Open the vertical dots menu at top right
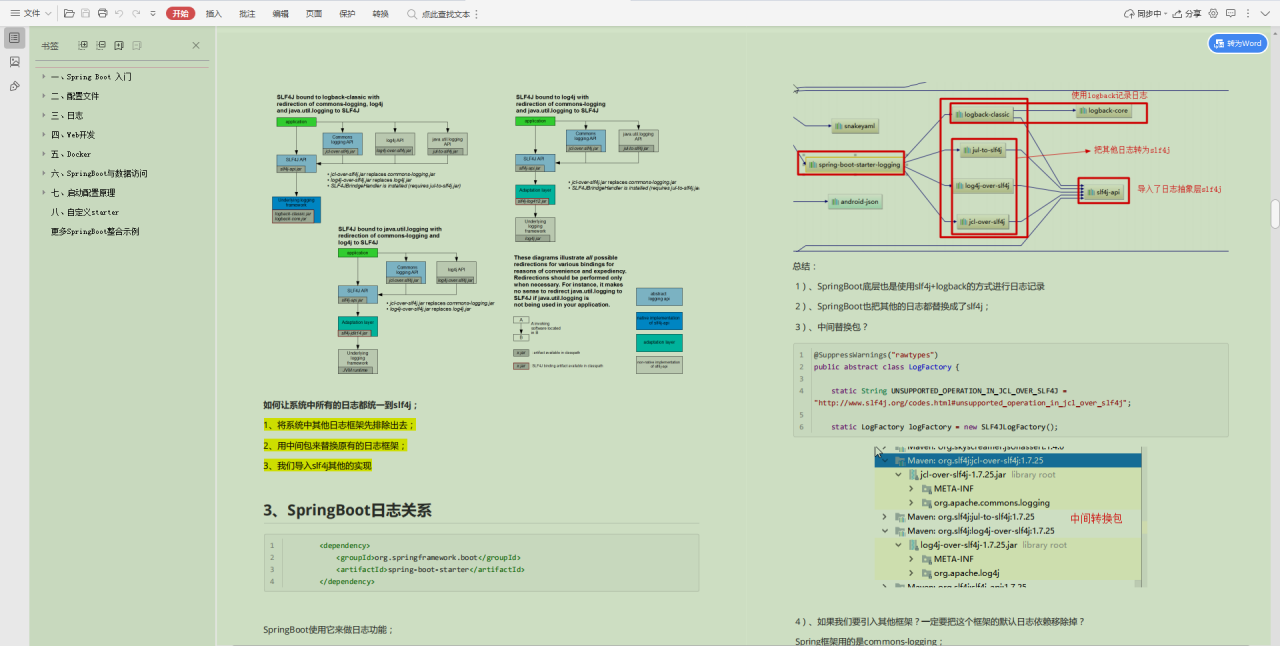The height and width of the screenshot is (646, 1280). pyautogui.click(x=1250, y=14)
